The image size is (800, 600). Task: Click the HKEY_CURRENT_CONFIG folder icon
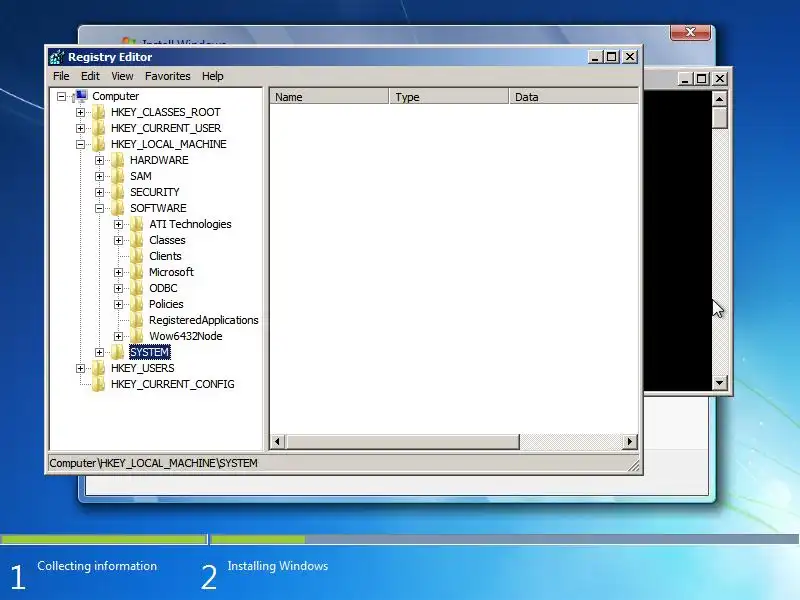click(x=98, y=384)
